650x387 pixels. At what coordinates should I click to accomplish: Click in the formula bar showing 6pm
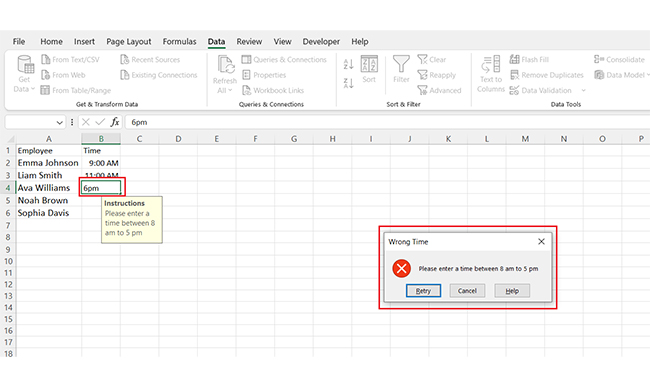point(387,122)
